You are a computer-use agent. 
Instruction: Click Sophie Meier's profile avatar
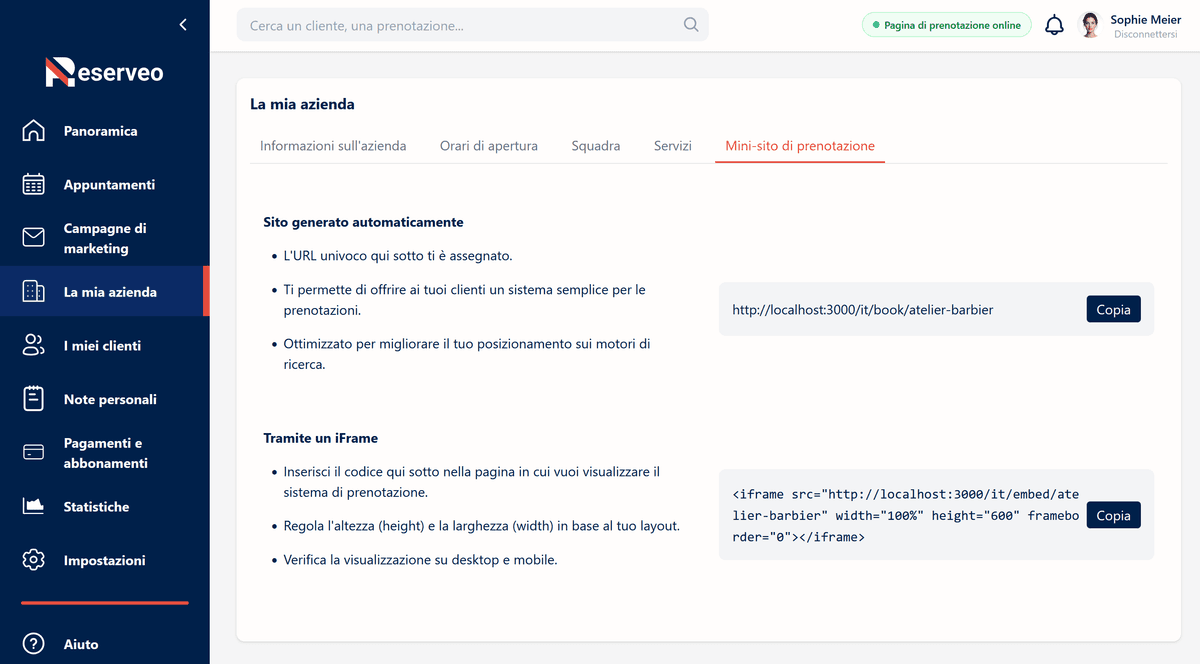tap(1090, 25)
